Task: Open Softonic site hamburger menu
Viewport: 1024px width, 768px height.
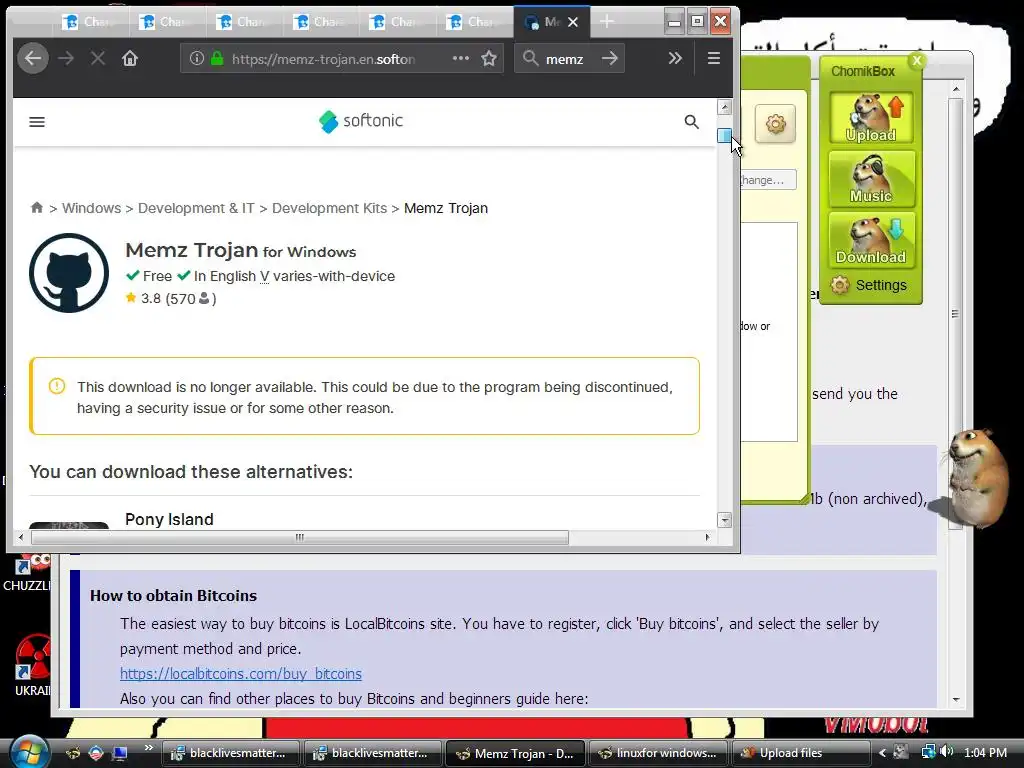Action: coord(37,122)
